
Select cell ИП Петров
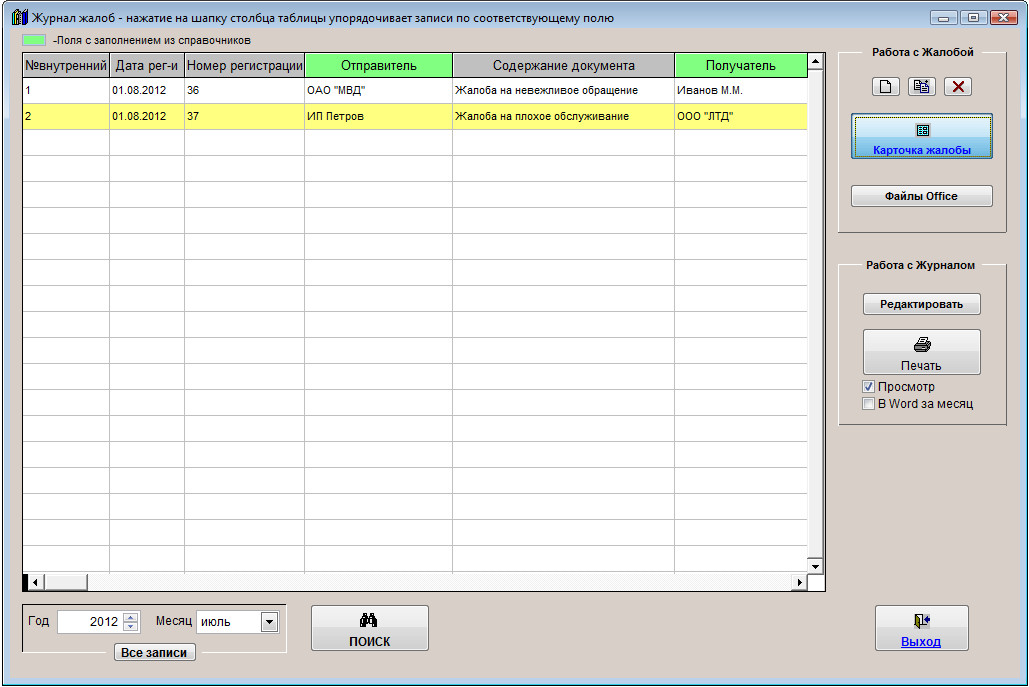click(x=379, y=117)
